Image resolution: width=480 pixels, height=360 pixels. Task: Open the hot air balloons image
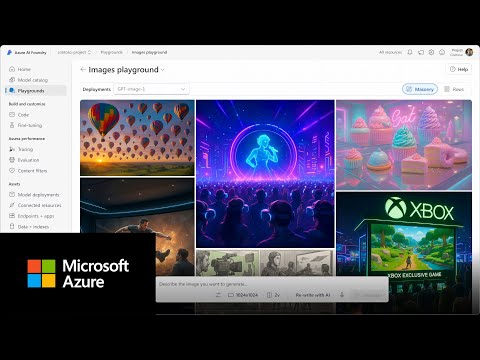pos(137,138)
